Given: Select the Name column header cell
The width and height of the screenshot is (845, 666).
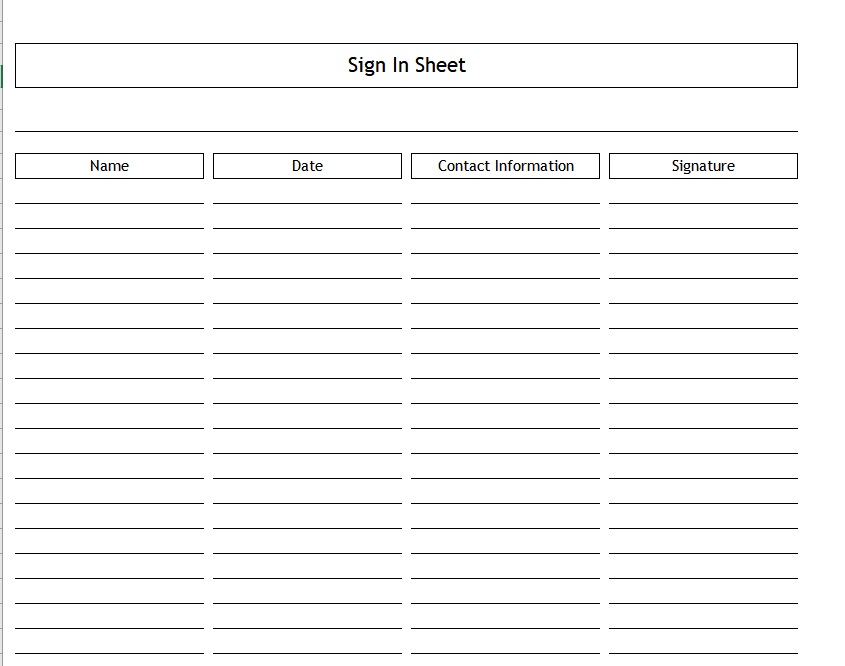Looking at the screenshot, I should coord(109,166).
